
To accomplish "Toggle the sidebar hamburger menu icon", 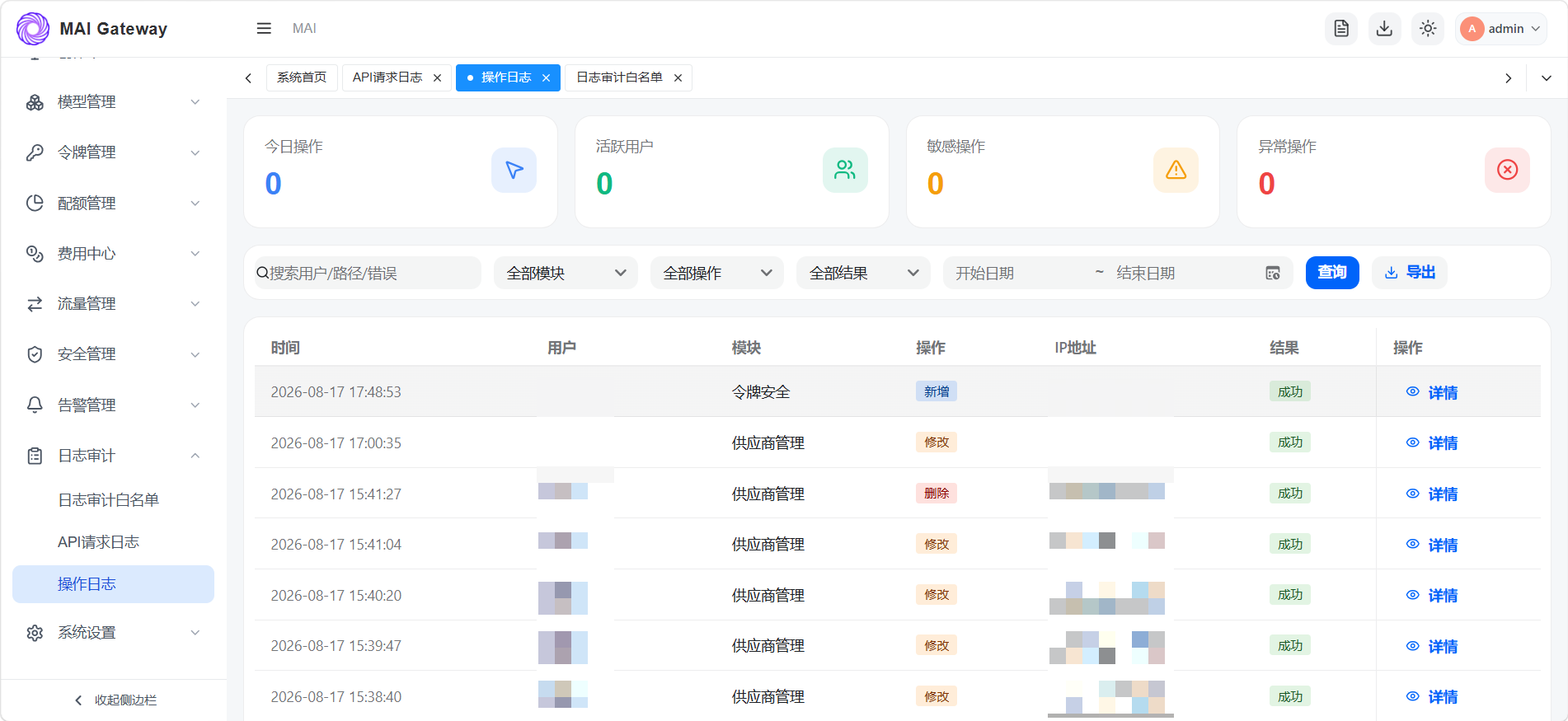I will click(264, 29).
